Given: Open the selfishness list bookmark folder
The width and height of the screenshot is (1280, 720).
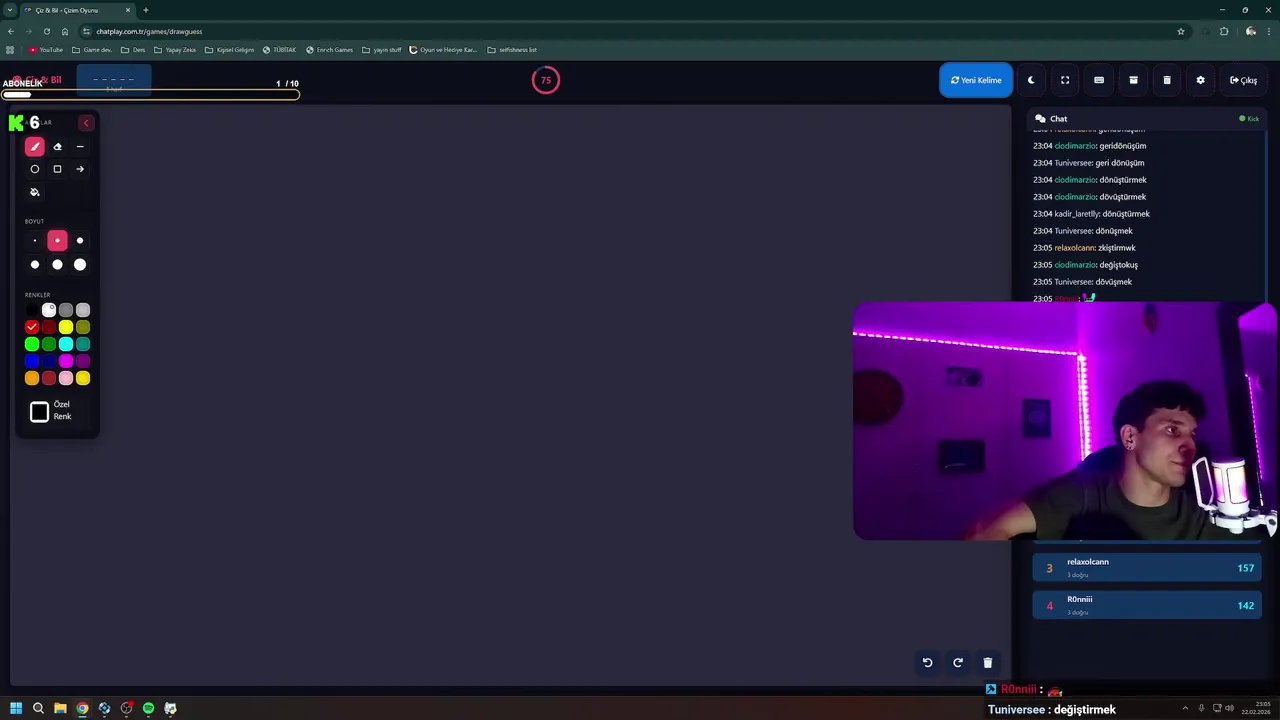Looking at the screenshot, I should pyautogui.click(x=512, y=49).
